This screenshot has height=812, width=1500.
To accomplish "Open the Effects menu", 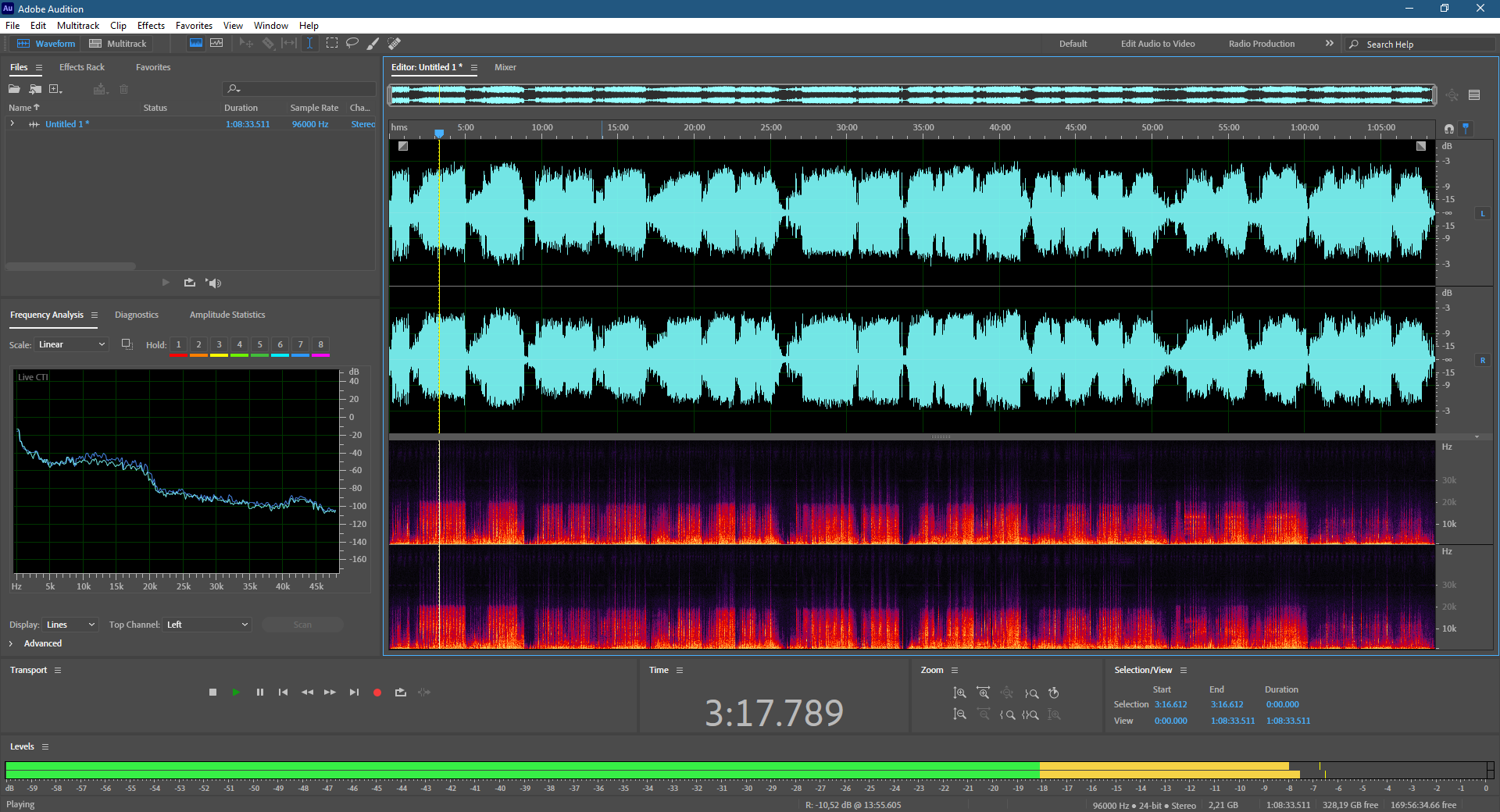I will [x=151, y=26].
